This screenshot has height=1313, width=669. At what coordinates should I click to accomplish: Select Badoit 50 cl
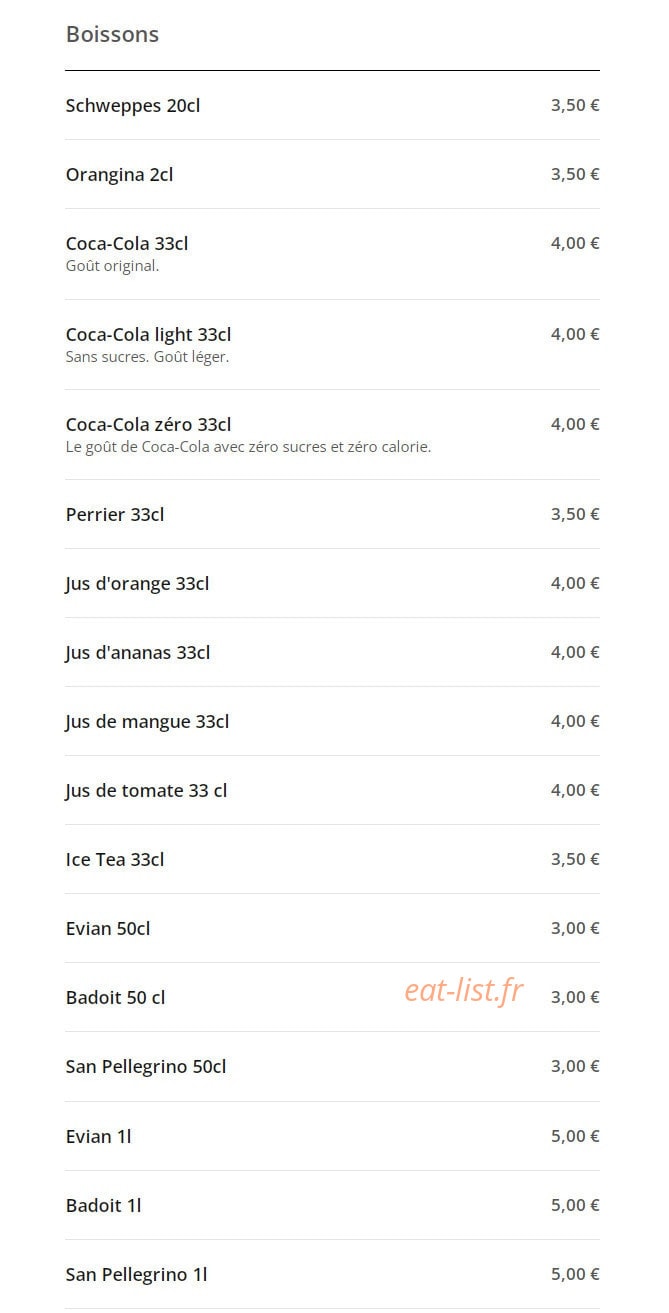(332, 997)
